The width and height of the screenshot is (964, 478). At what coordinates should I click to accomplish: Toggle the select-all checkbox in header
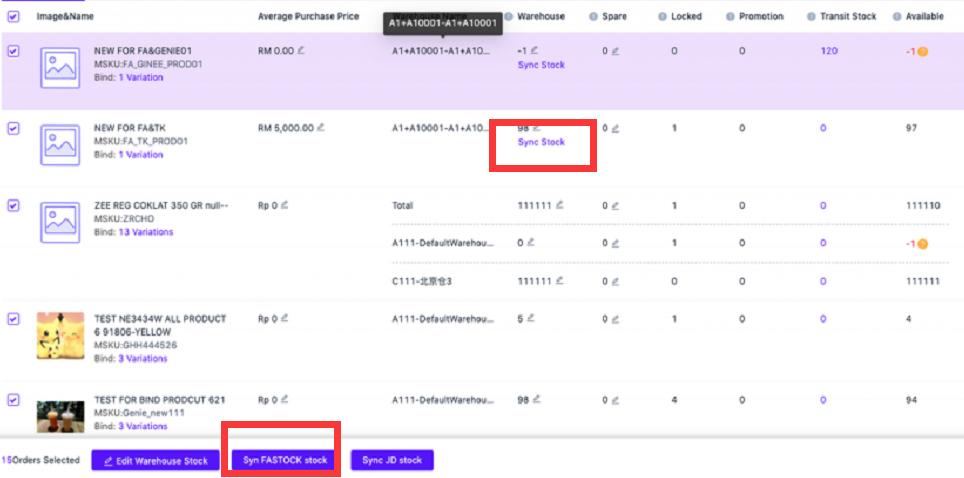[x=14, y=16]
